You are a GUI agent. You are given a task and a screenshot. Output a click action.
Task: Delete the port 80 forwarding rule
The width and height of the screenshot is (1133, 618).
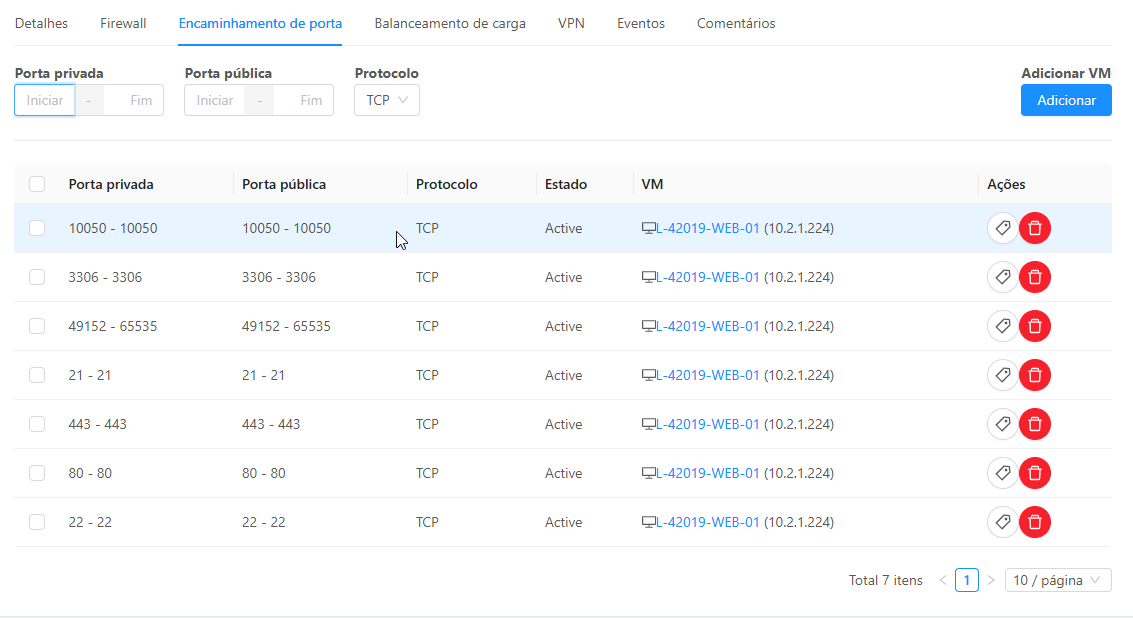pyautogui.click(x=1035, y=473)
